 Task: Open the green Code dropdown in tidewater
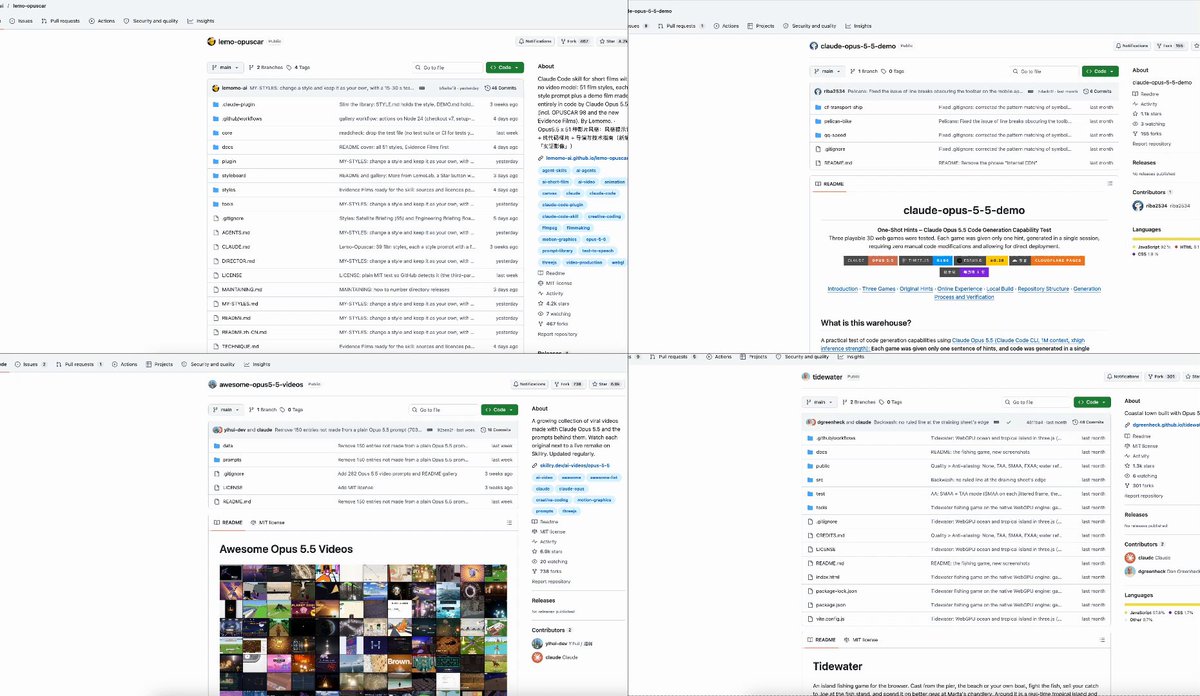(x=1093, y=402)
